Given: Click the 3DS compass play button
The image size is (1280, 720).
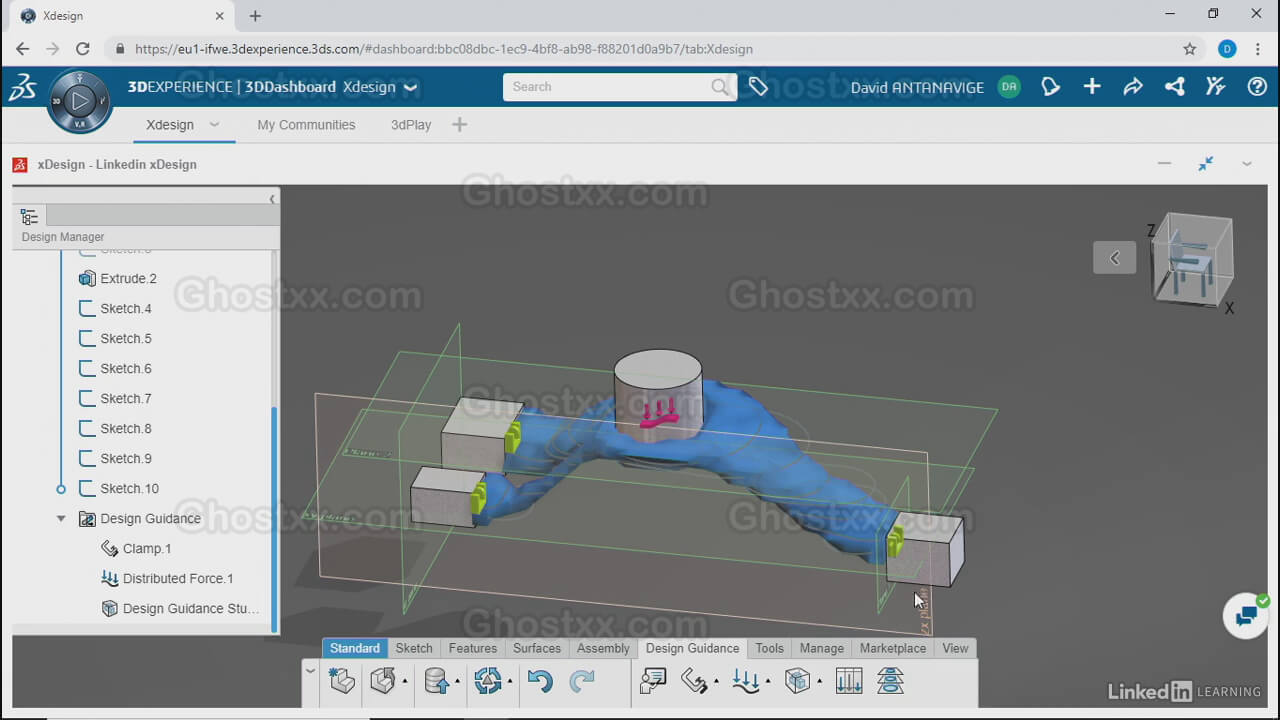Looking at the screenshot, I should [x=80, y=100].
